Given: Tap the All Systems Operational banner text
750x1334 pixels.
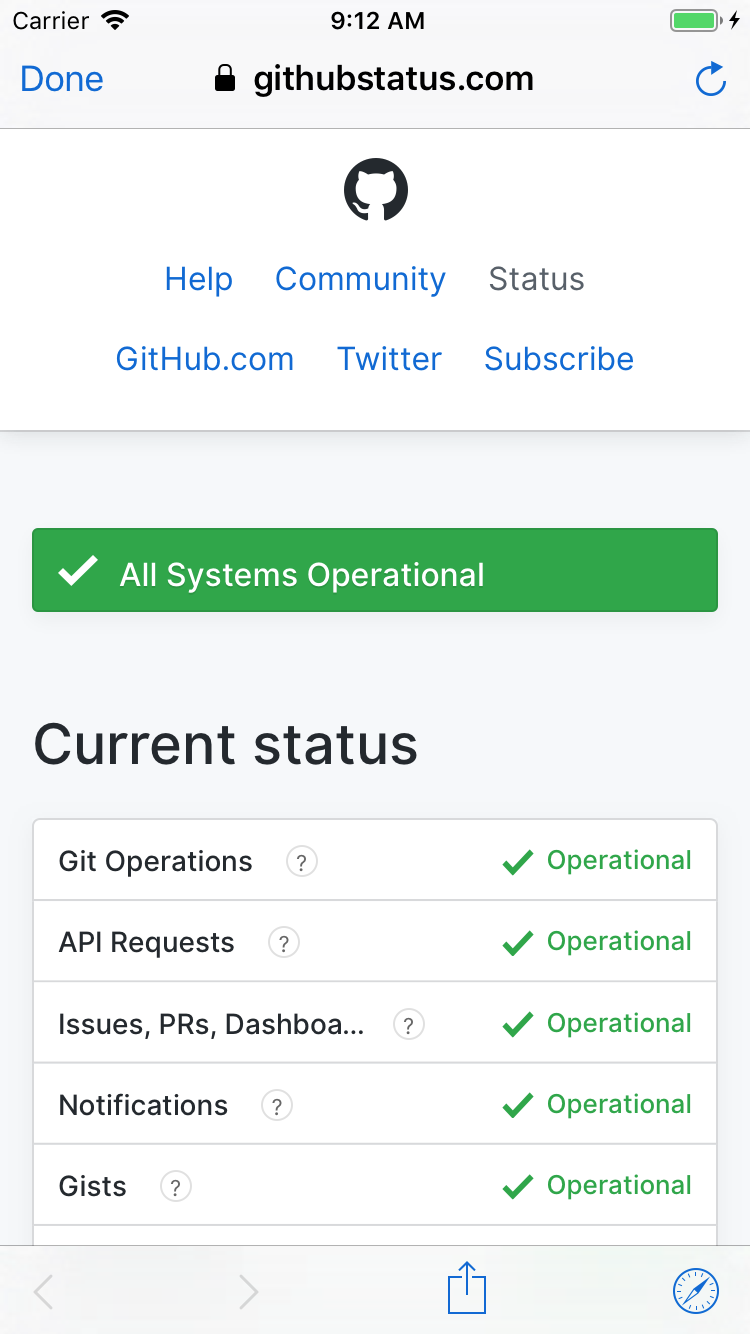Looking at the screenshot, I should point(302,575).
